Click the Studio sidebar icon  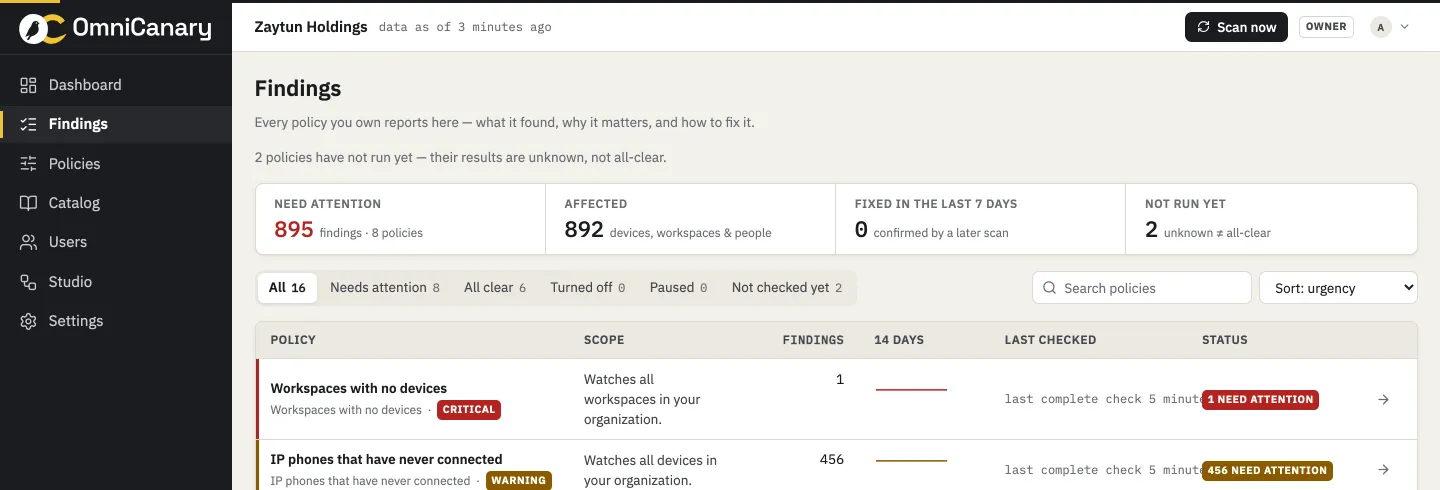pos(29,282)
